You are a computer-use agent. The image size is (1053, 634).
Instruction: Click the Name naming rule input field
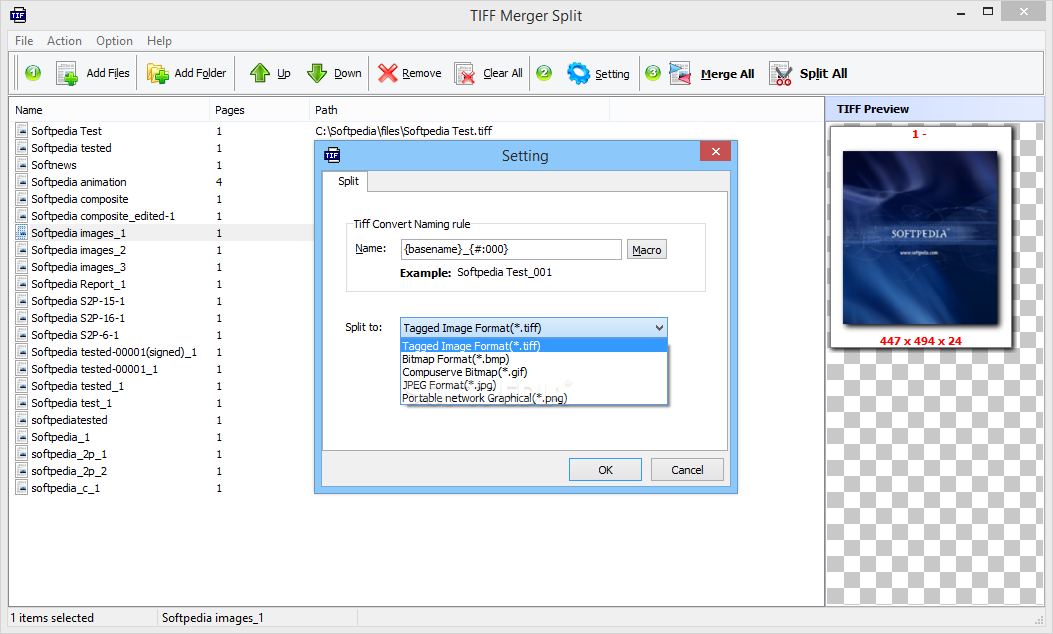point(511,249)
